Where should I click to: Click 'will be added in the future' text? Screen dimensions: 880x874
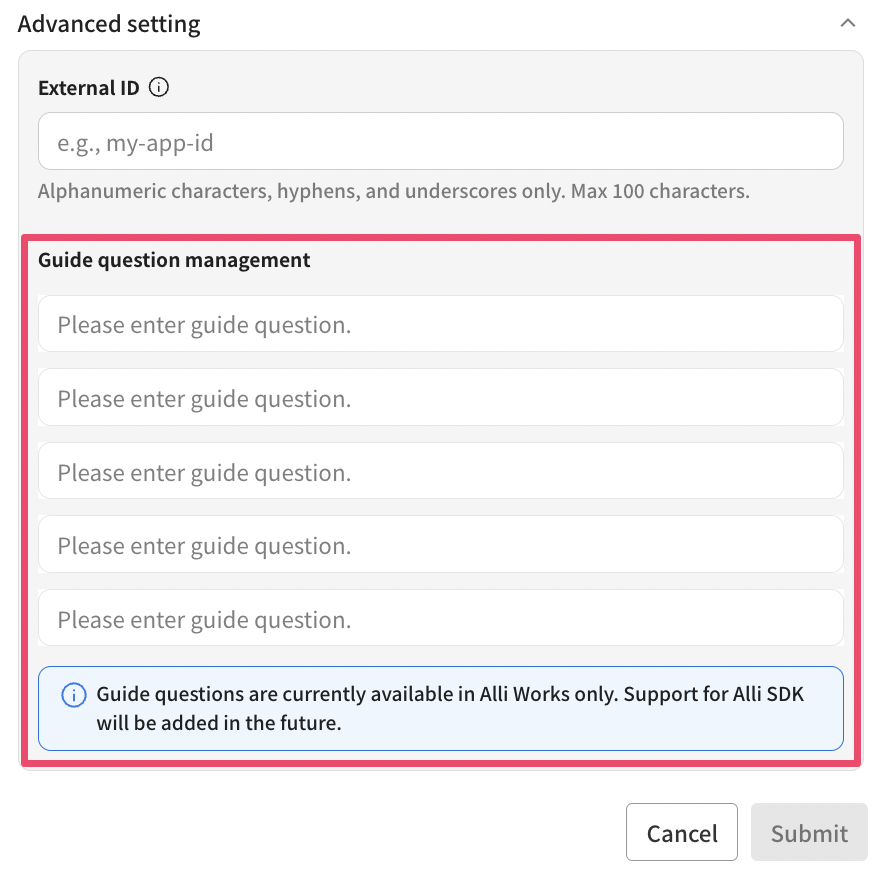pos(219,723)
